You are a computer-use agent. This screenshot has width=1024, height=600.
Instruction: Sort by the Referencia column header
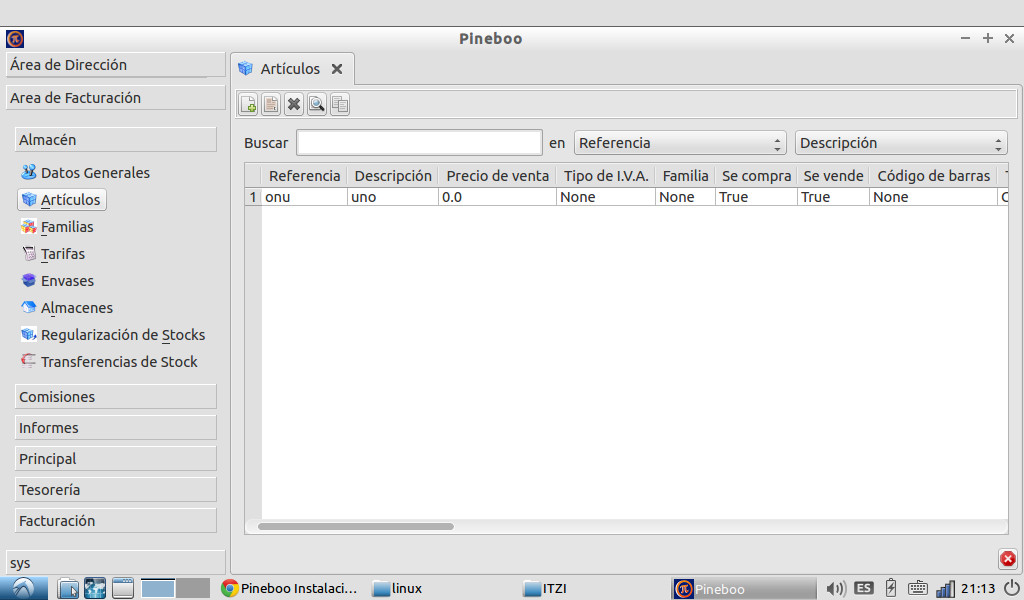tap(304, 176)
